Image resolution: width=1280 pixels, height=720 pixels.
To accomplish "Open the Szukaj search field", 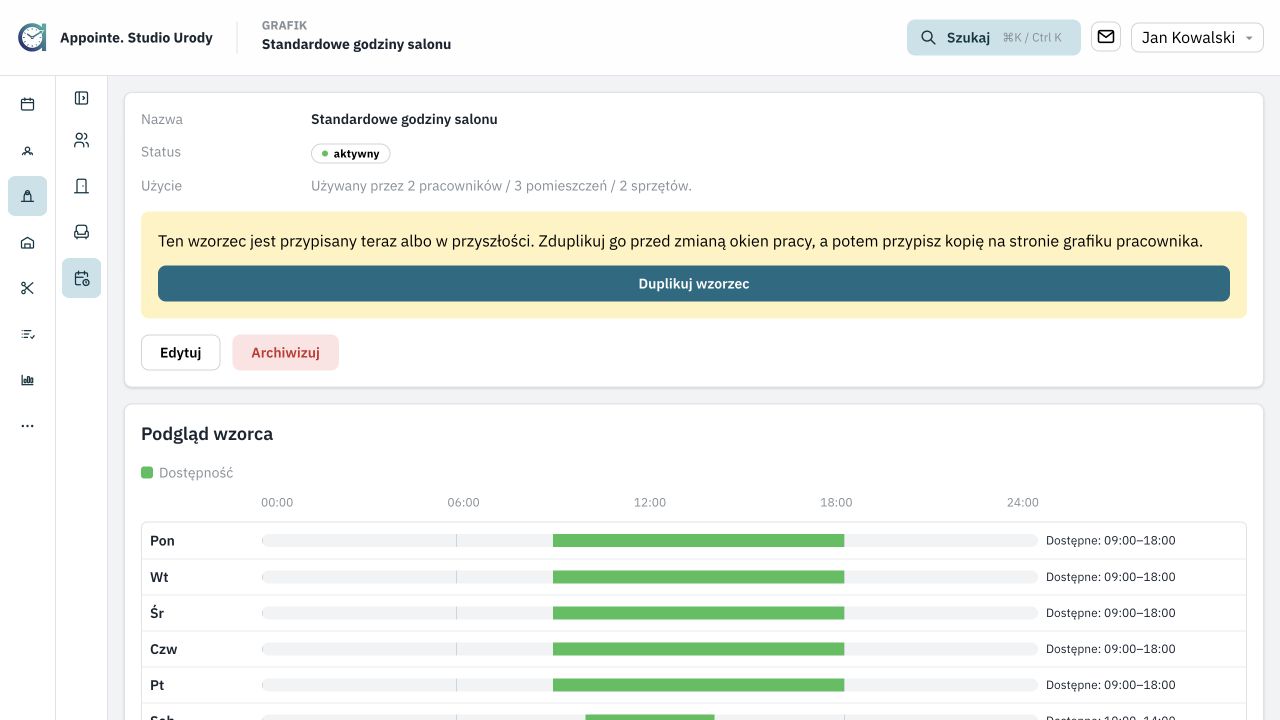I will pyautogui.click(x=993, y=37).
